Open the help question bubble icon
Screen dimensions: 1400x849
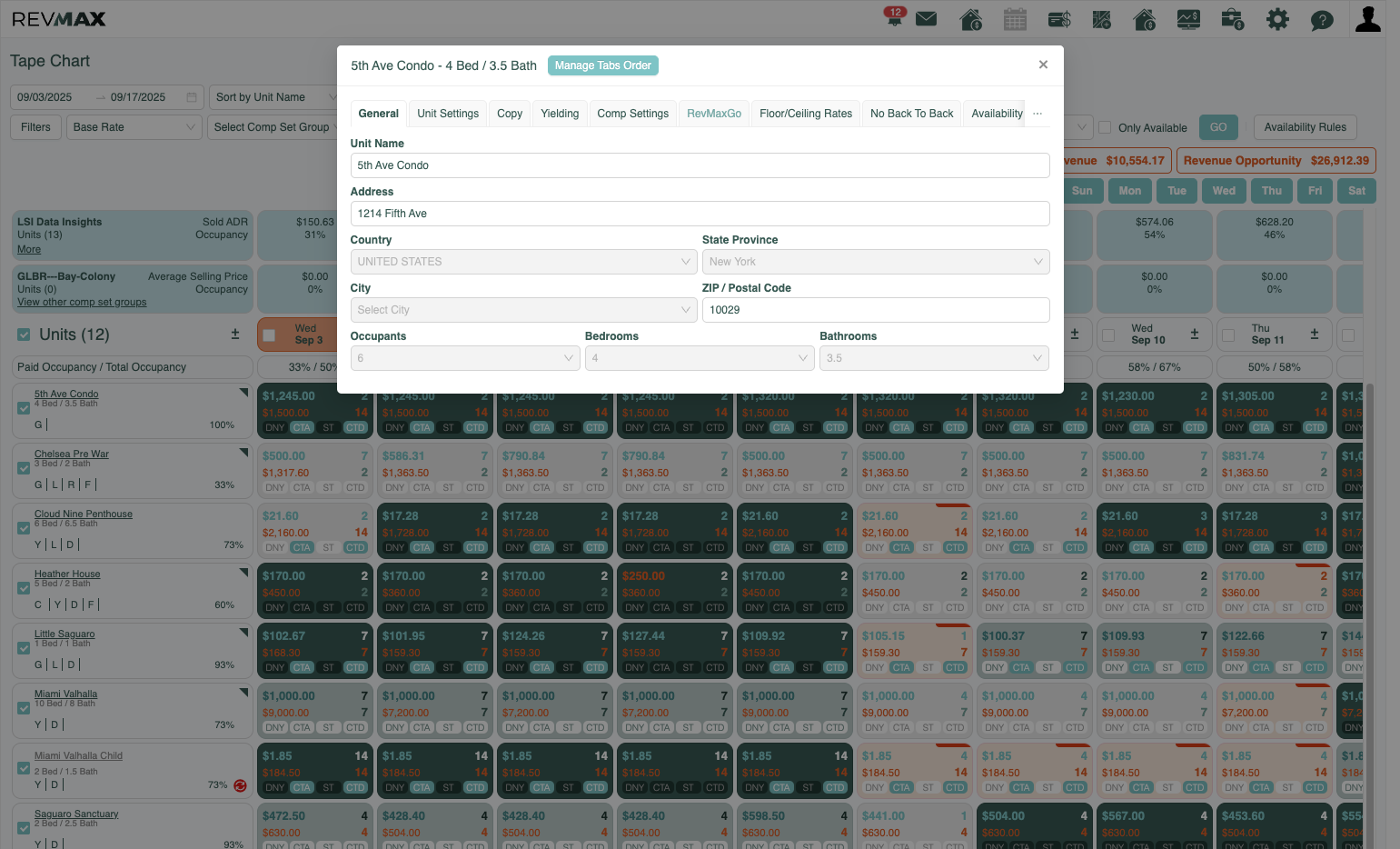click(1322, 19)
